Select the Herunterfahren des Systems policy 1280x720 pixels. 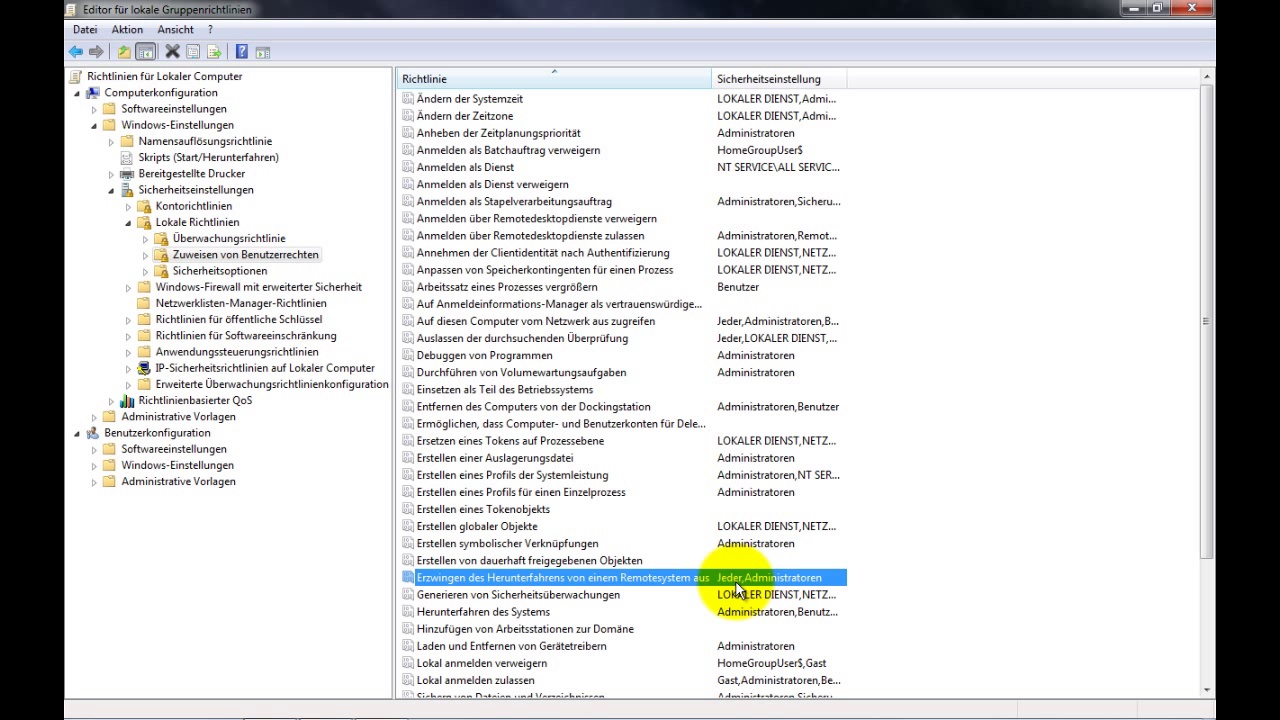coord(483,612)
